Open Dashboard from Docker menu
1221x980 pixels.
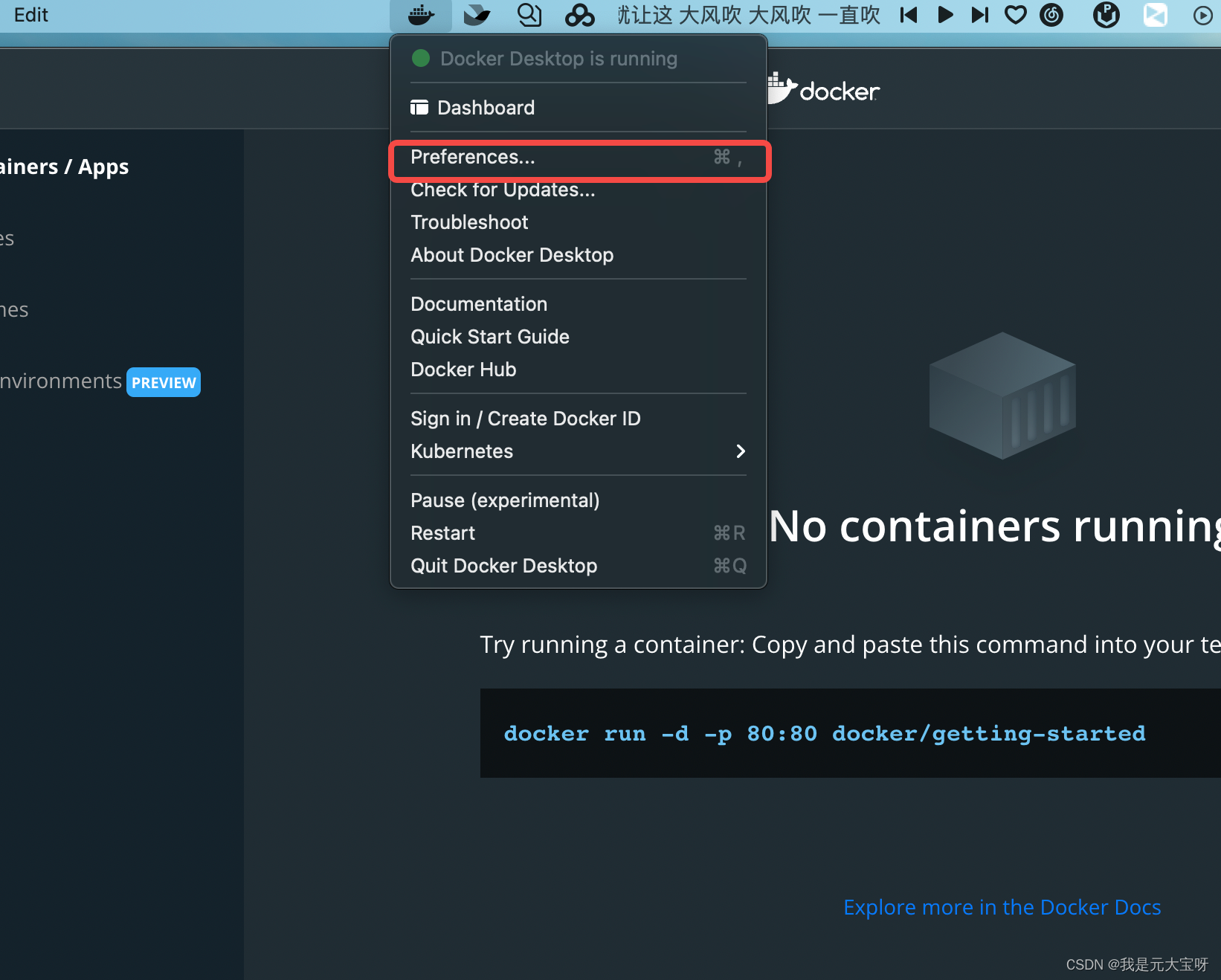578,108
